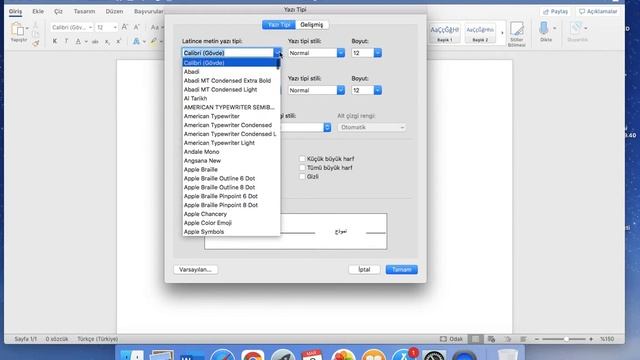
Task: Click the Dikte microphone icon
Action: pyautogui.click(x=544, y=29)
